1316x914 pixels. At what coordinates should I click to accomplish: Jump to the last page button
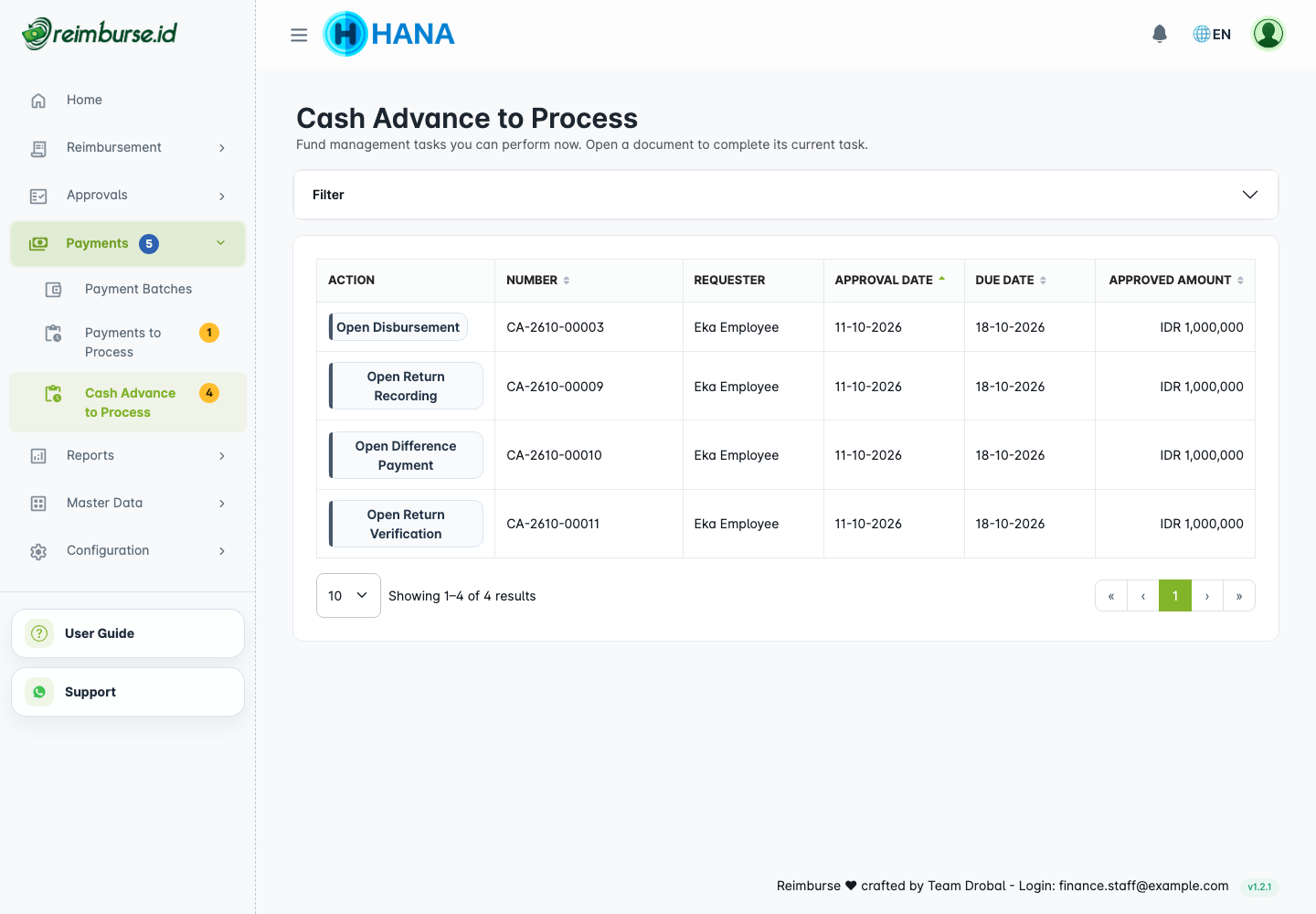pyautogui.click(x=1239, y=596)
